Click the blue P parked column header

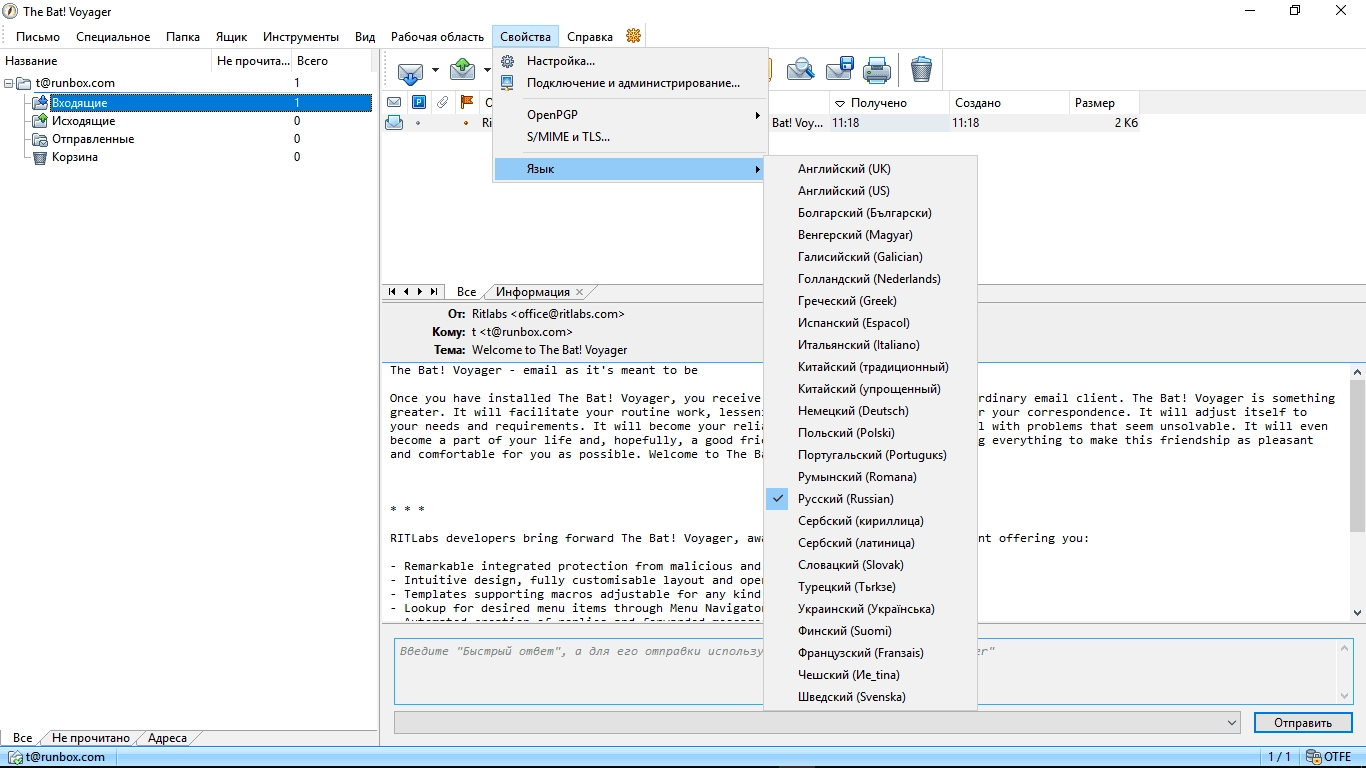coord(419,102)
